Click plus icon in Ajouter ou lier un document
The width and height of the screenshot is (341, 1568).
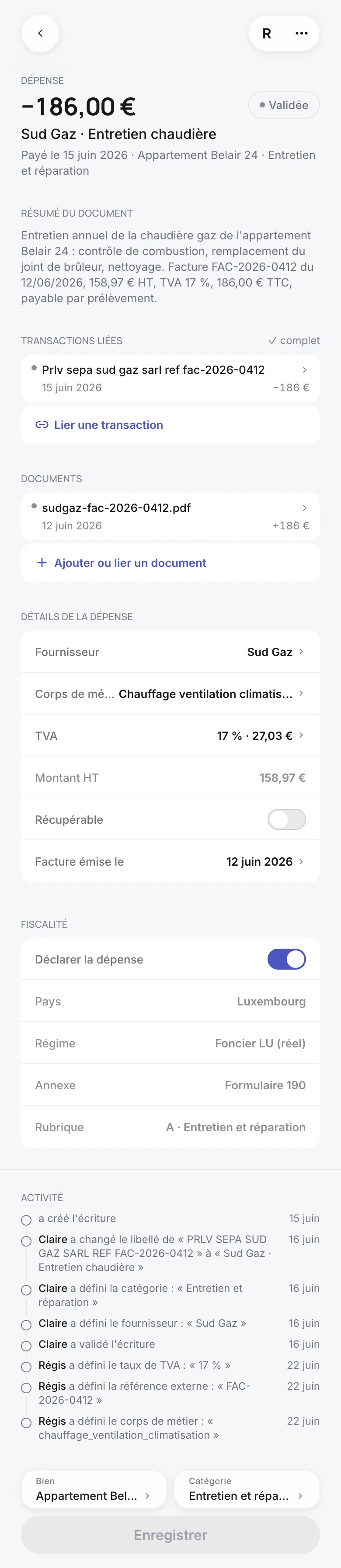pos(42,563)
